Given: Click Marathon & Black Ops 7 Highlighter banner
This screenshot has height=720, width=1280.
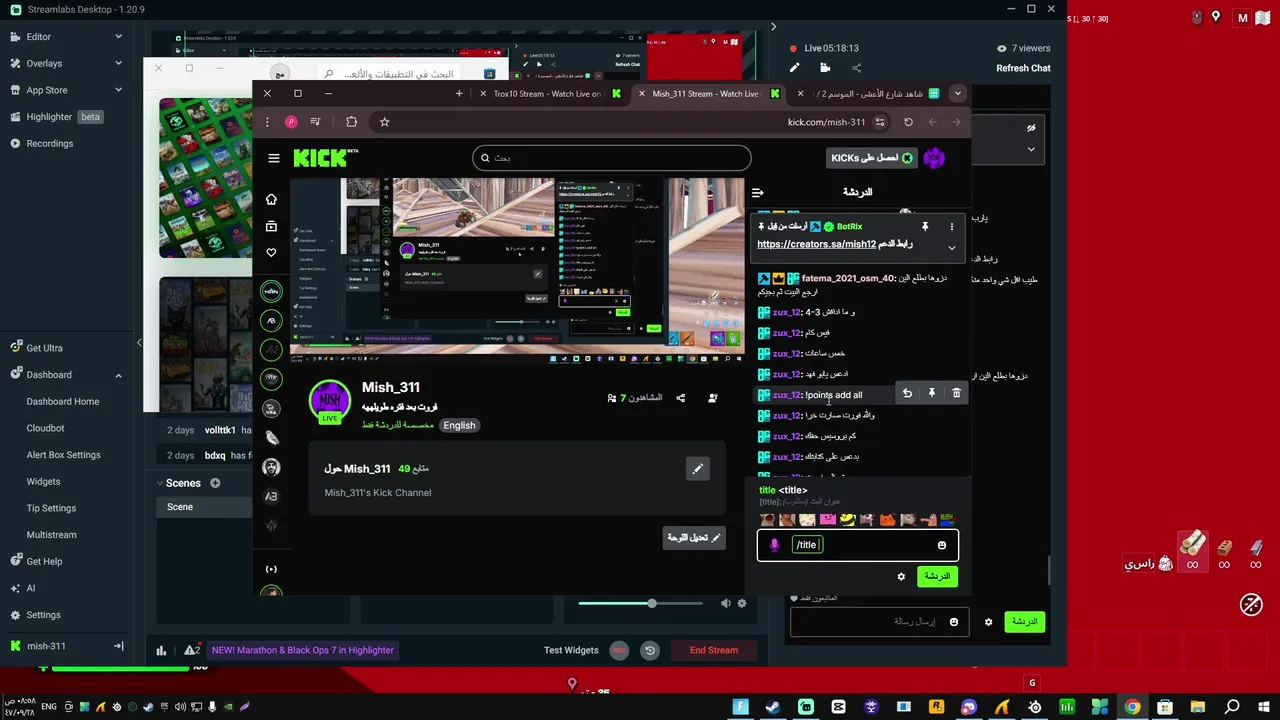Looking at the screenshot, I should coord(303,650).
